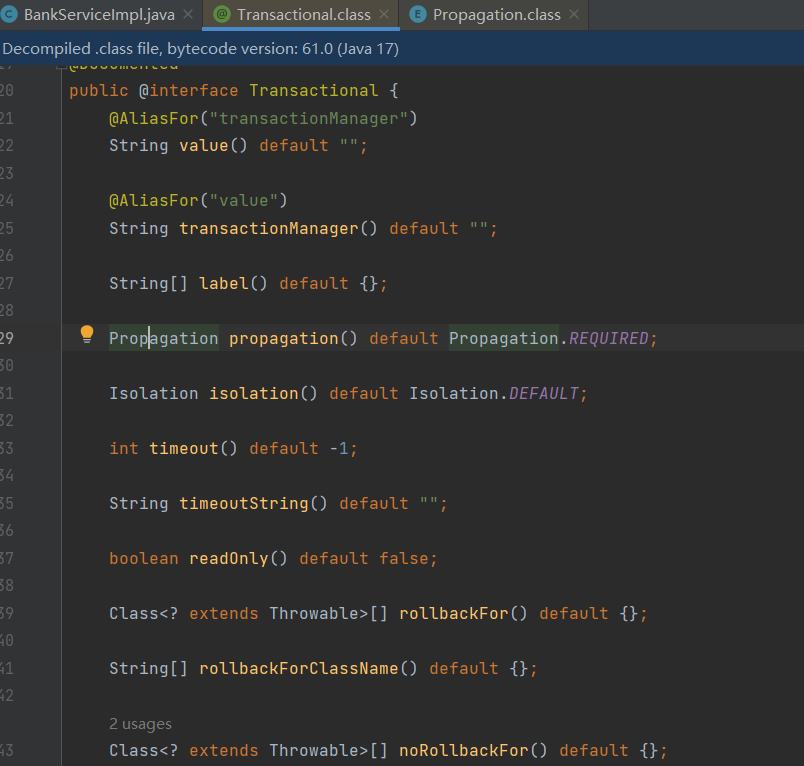804x766 pixels.
Task: Click the REQUIRED enum constant
Action: (608, 339)
